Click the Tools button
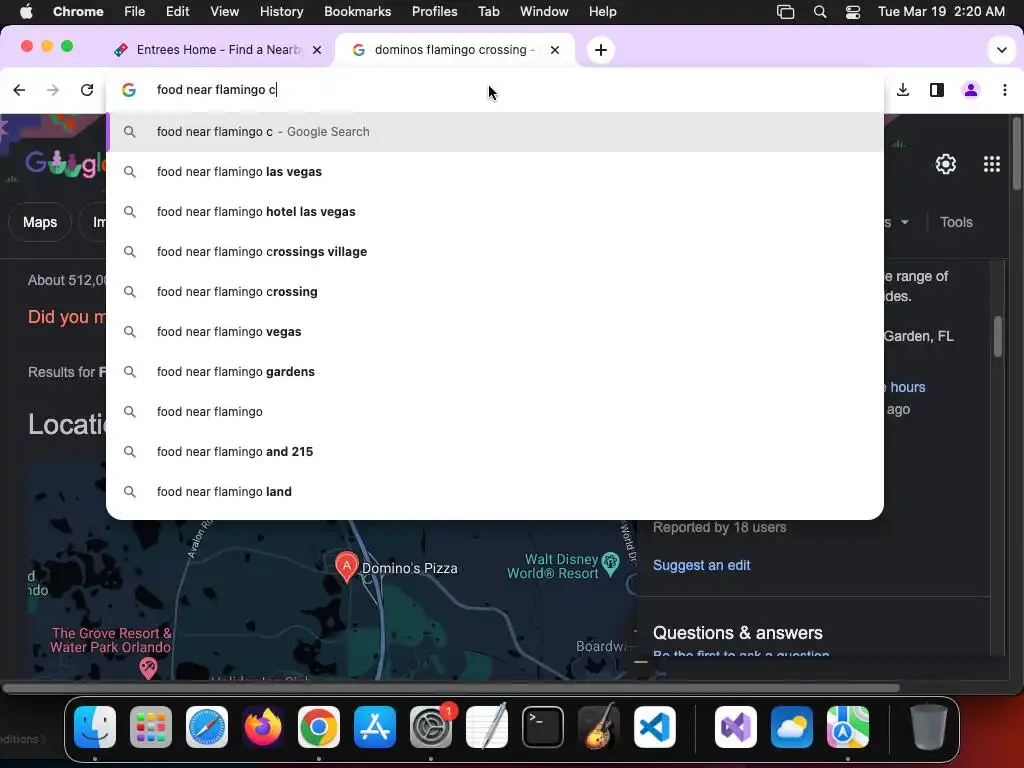The image size is (1024, 768). (x=956, y=222)
